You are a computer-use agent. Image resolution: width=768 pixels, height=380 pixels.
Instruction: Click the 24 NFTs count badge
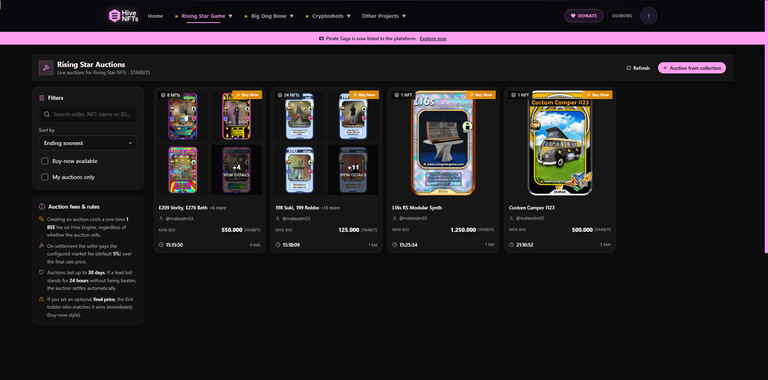point(289,95)
